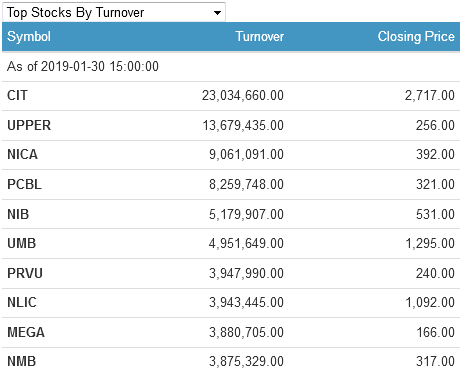The height and width of the screenshot is (373, 461).
Task: Click the dropdown arrow beside Top Stocks By Turnover
Action: click(217, 13)
